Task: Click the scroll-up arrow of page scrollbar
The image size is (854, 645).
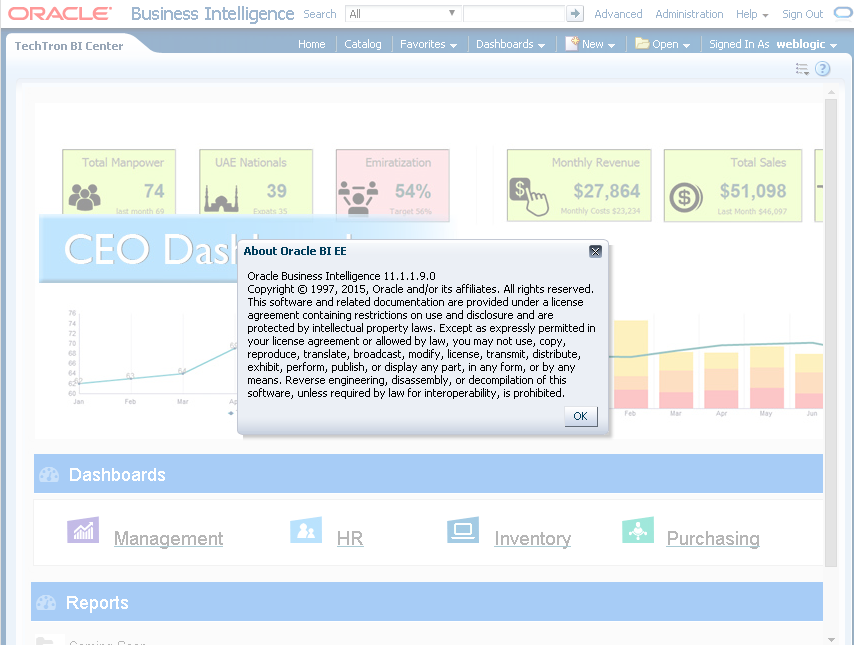Action: 831,93
